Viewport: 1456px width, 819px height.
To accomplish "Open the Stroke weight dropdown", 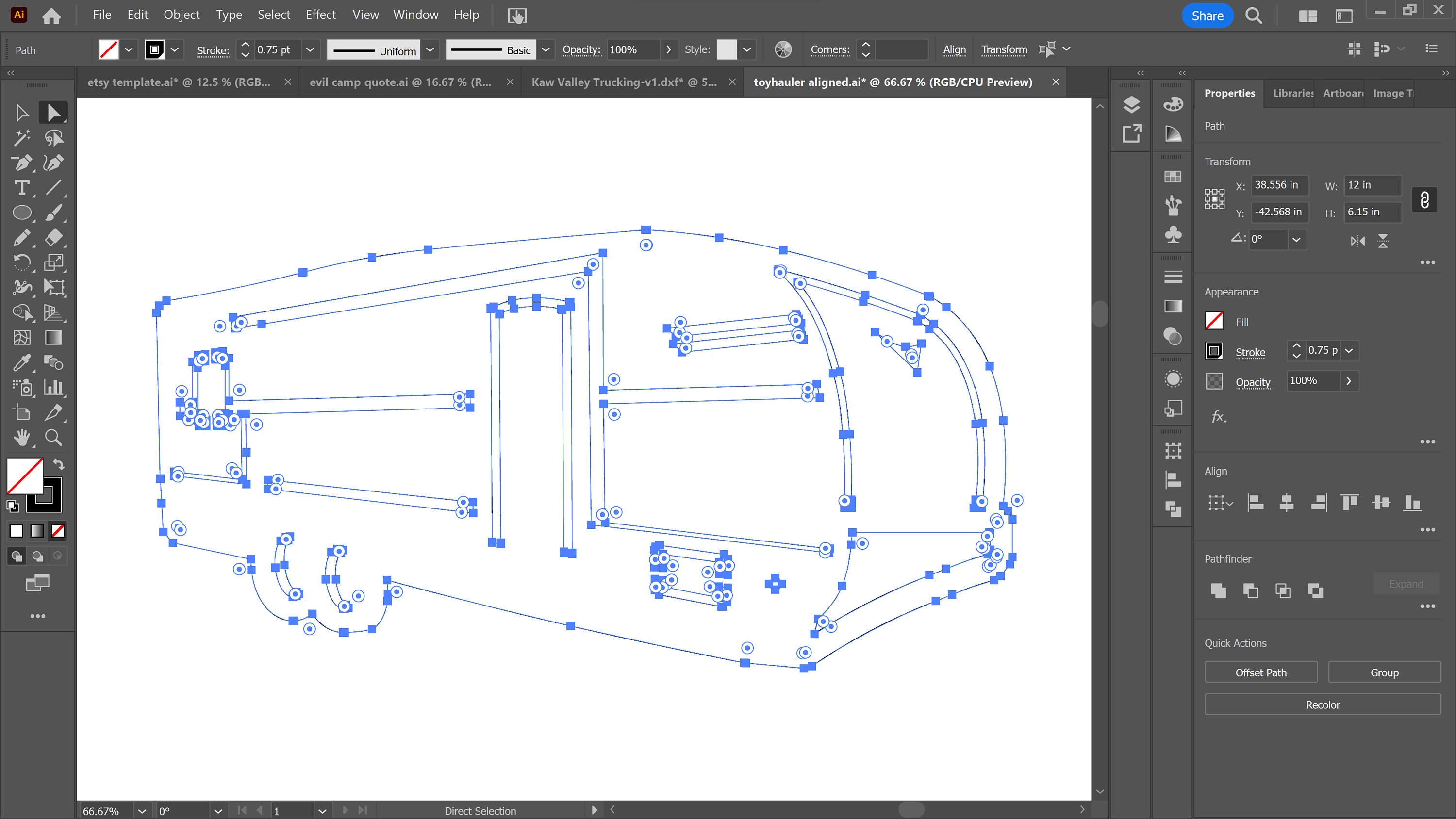I will [311, 49].
